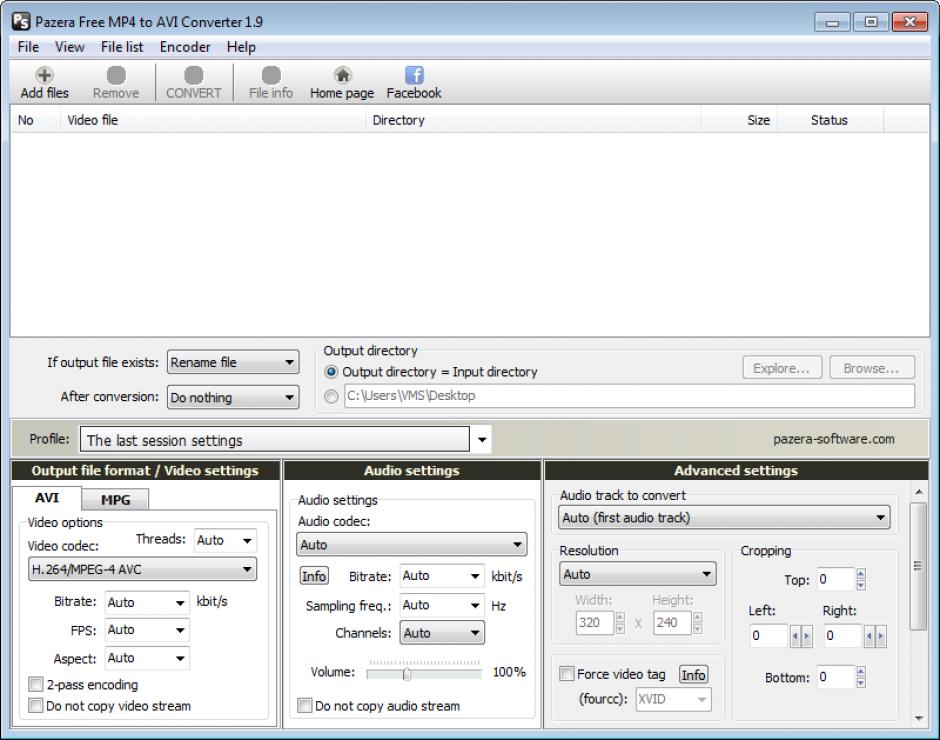Click the Left cropping arrow stepper
This screenshot has width=940, height=740.
pyautogui.click(x=800, y=636)
